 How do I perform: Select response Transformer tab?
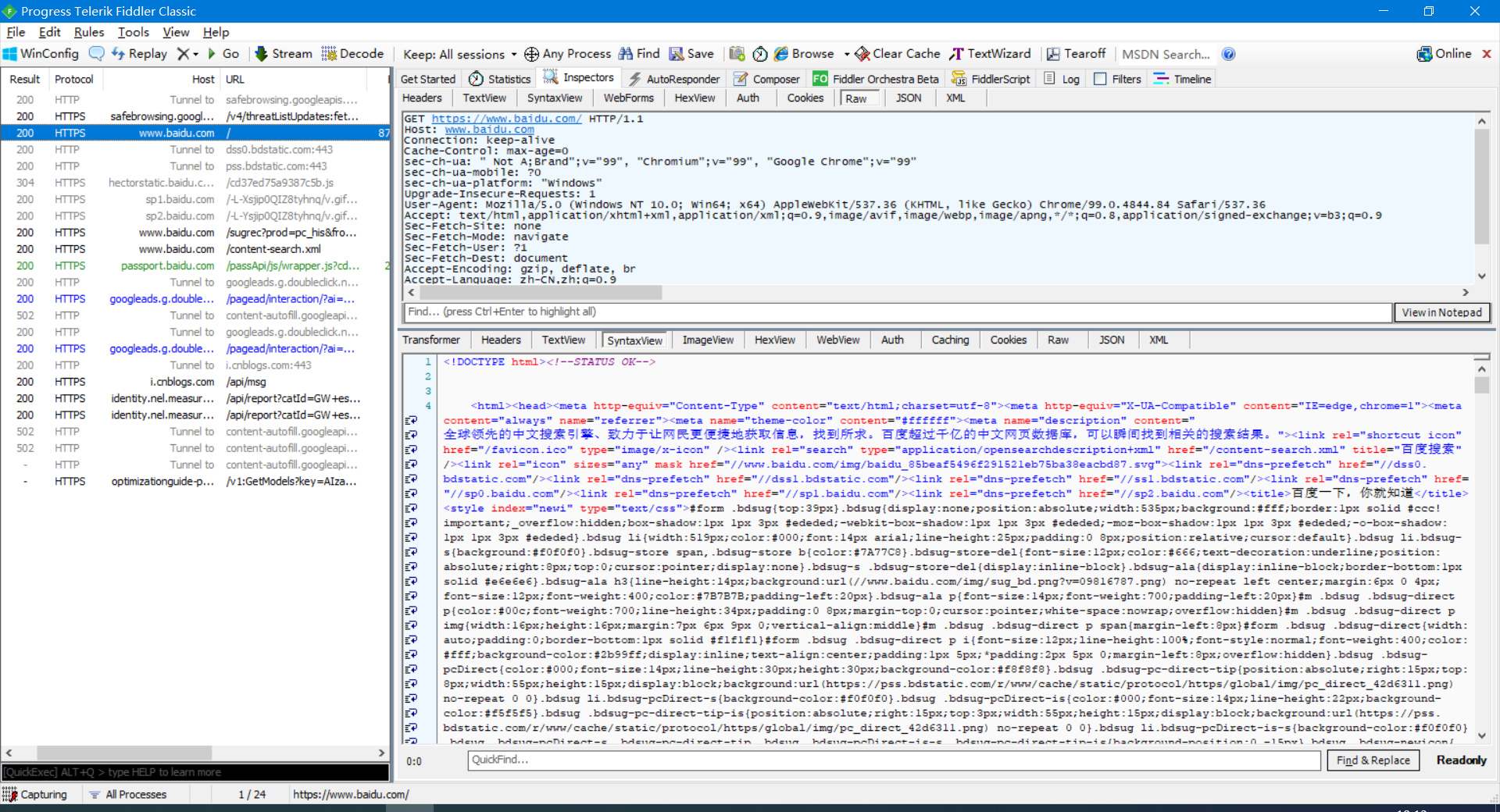[x=431, y=340]
